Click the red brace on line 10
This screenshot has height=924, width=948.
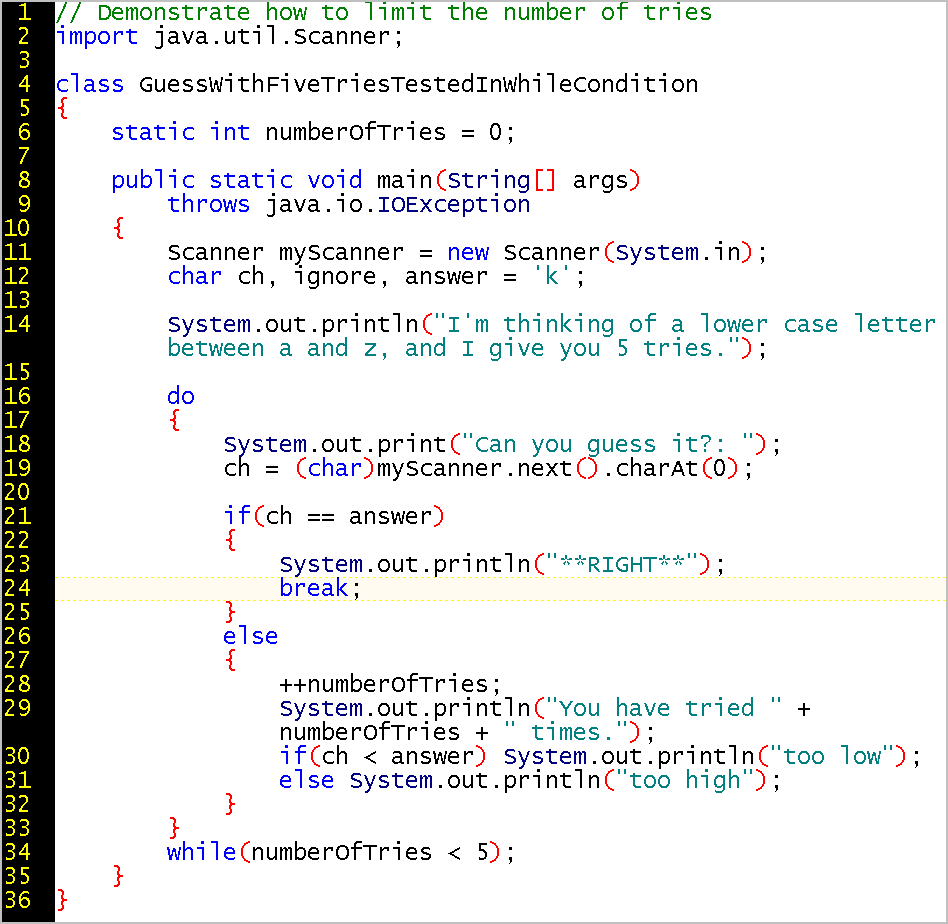(118, 229)
